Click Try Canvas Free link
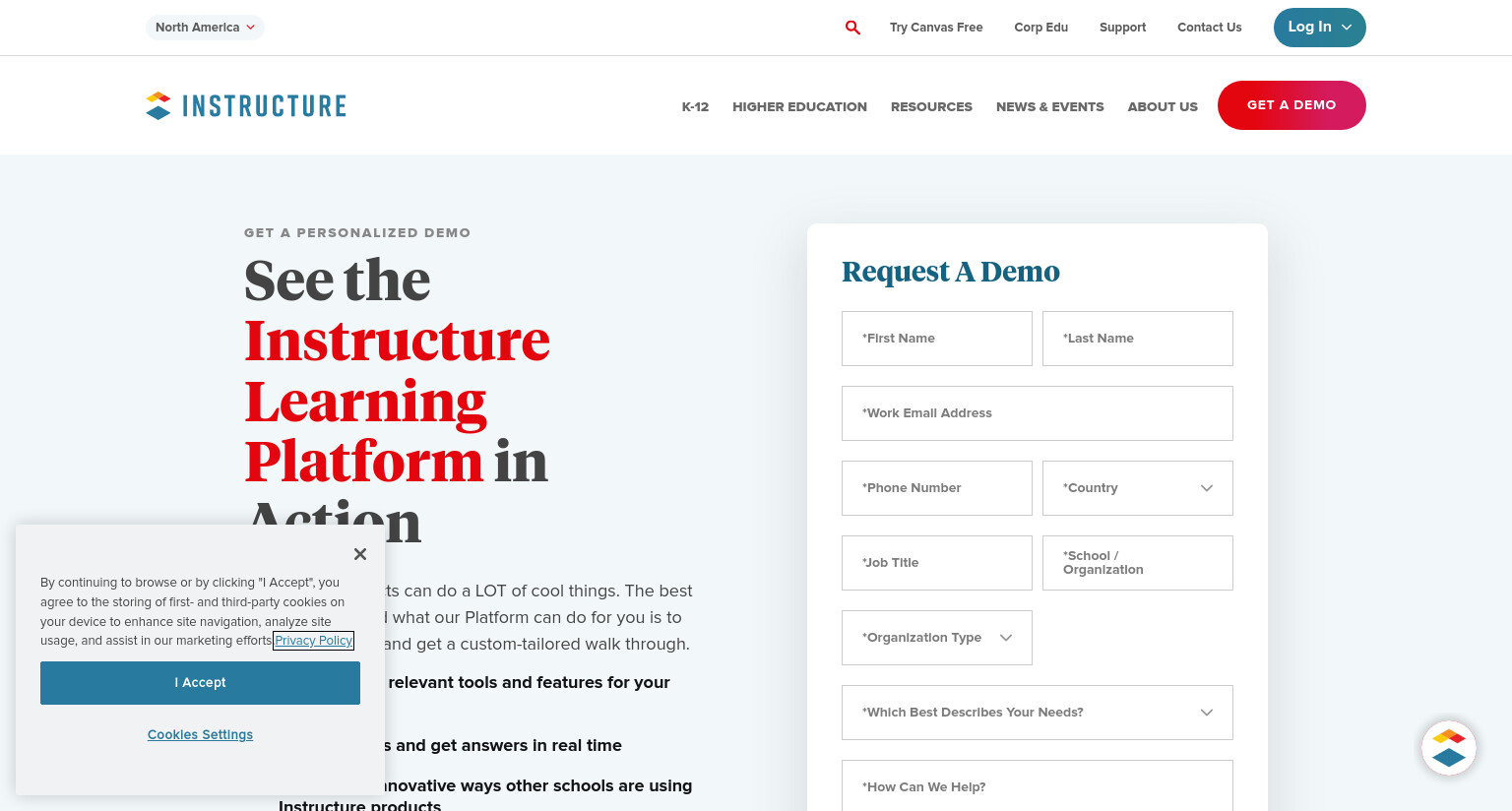The width and height of the screenshot is (1512, 811). pos(936,28)
